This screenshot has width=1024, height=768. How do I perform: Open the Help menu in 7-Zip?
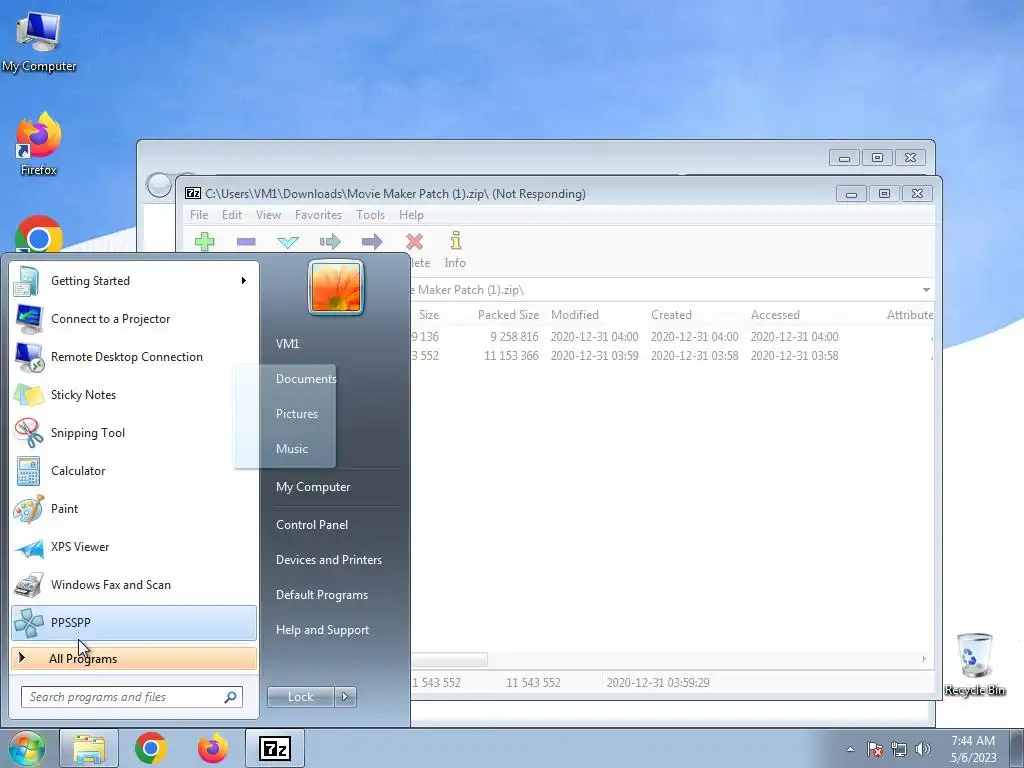pos(411,215)
